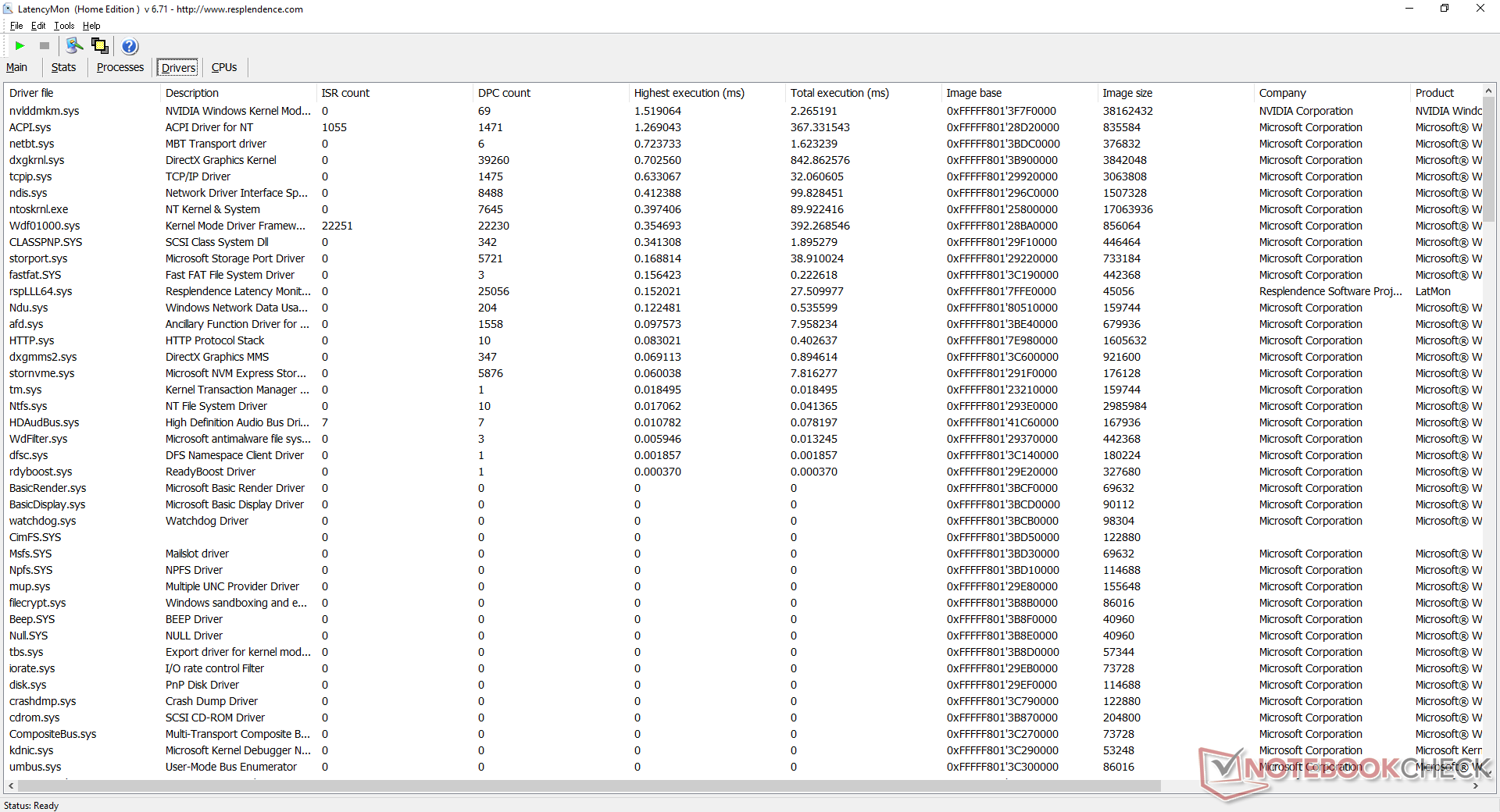Screen dimensions: 1500x812
Task: Click highest execution value 1.519064
Action: point(658,111)
